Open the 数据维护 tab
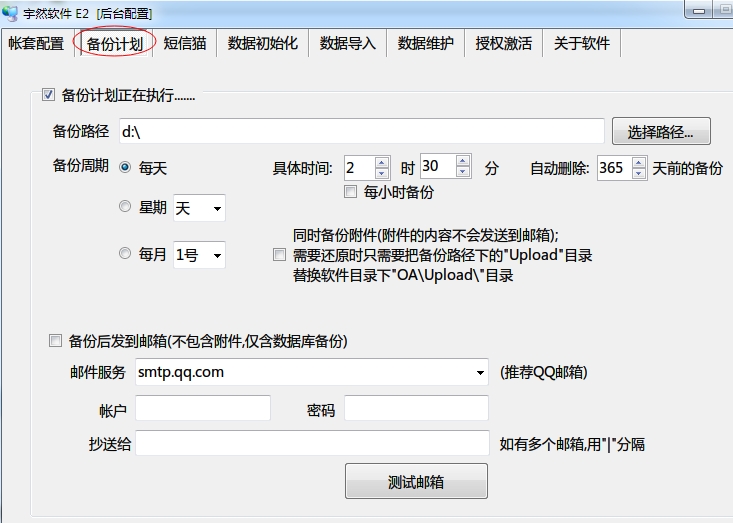 coord(425,43)
